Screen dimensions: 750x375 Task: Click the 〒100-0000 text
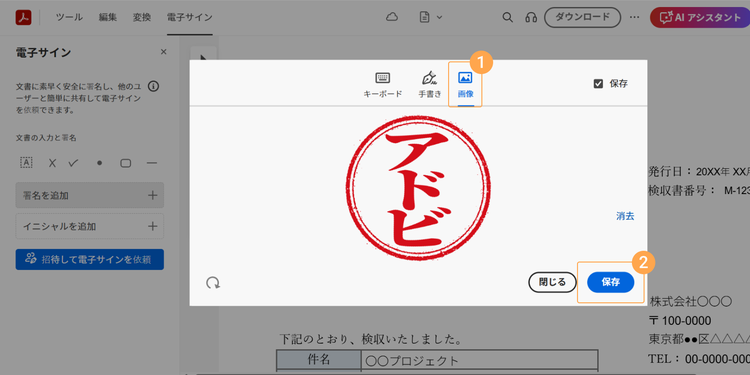pyautogui.click(x=680, y=320)
